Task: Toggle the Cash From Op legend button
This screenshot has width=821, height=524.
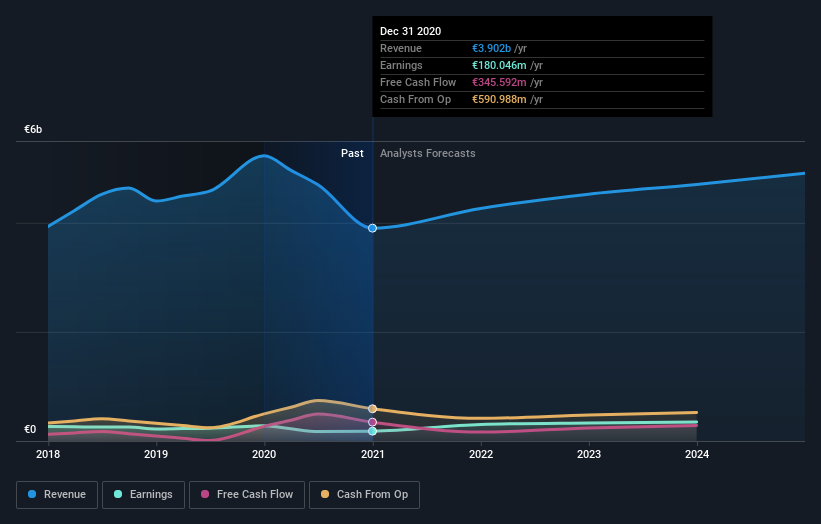Action: (364, 495)
